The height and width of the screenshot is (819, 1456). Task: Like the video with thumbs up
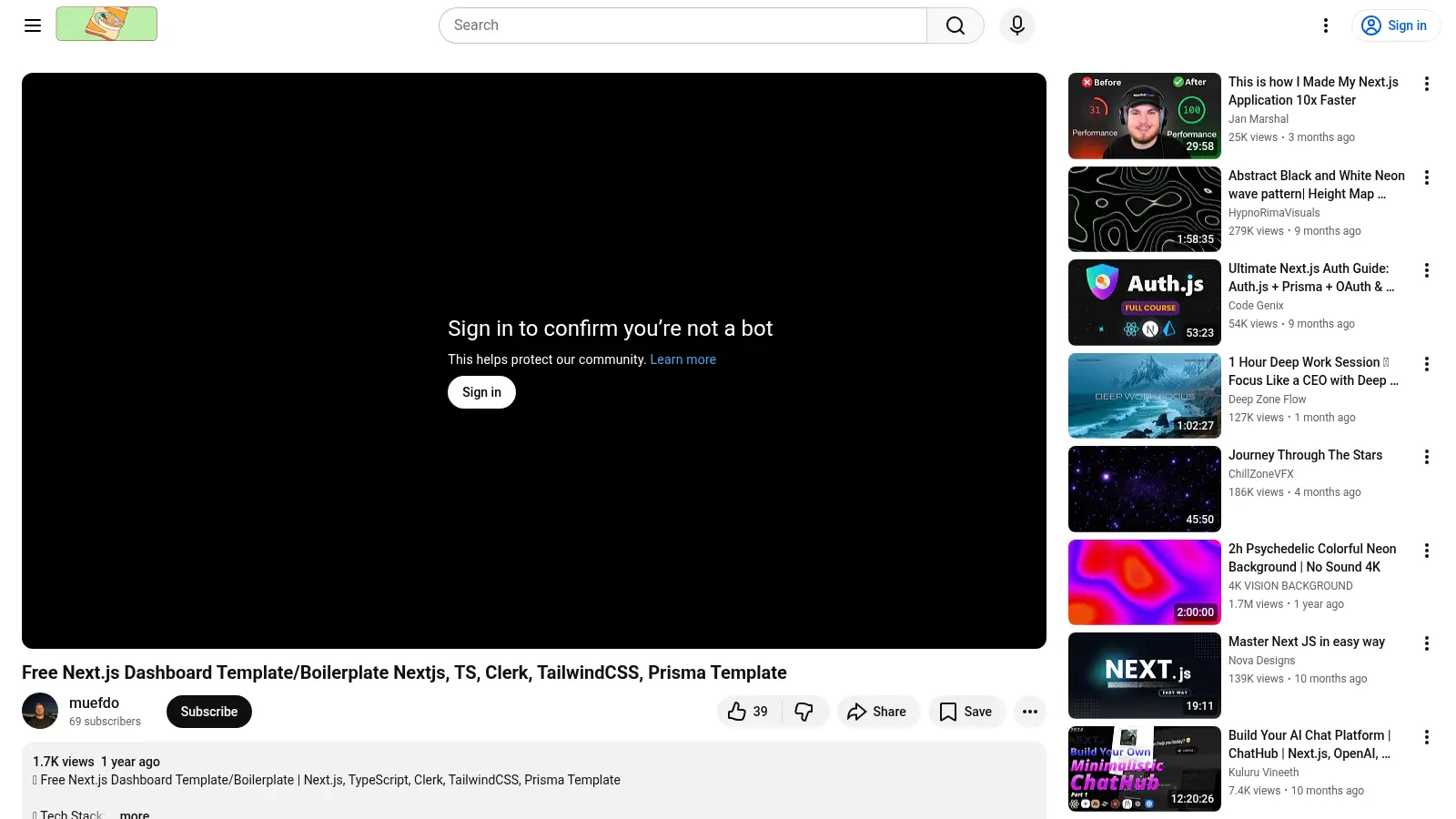click(749, 712)
